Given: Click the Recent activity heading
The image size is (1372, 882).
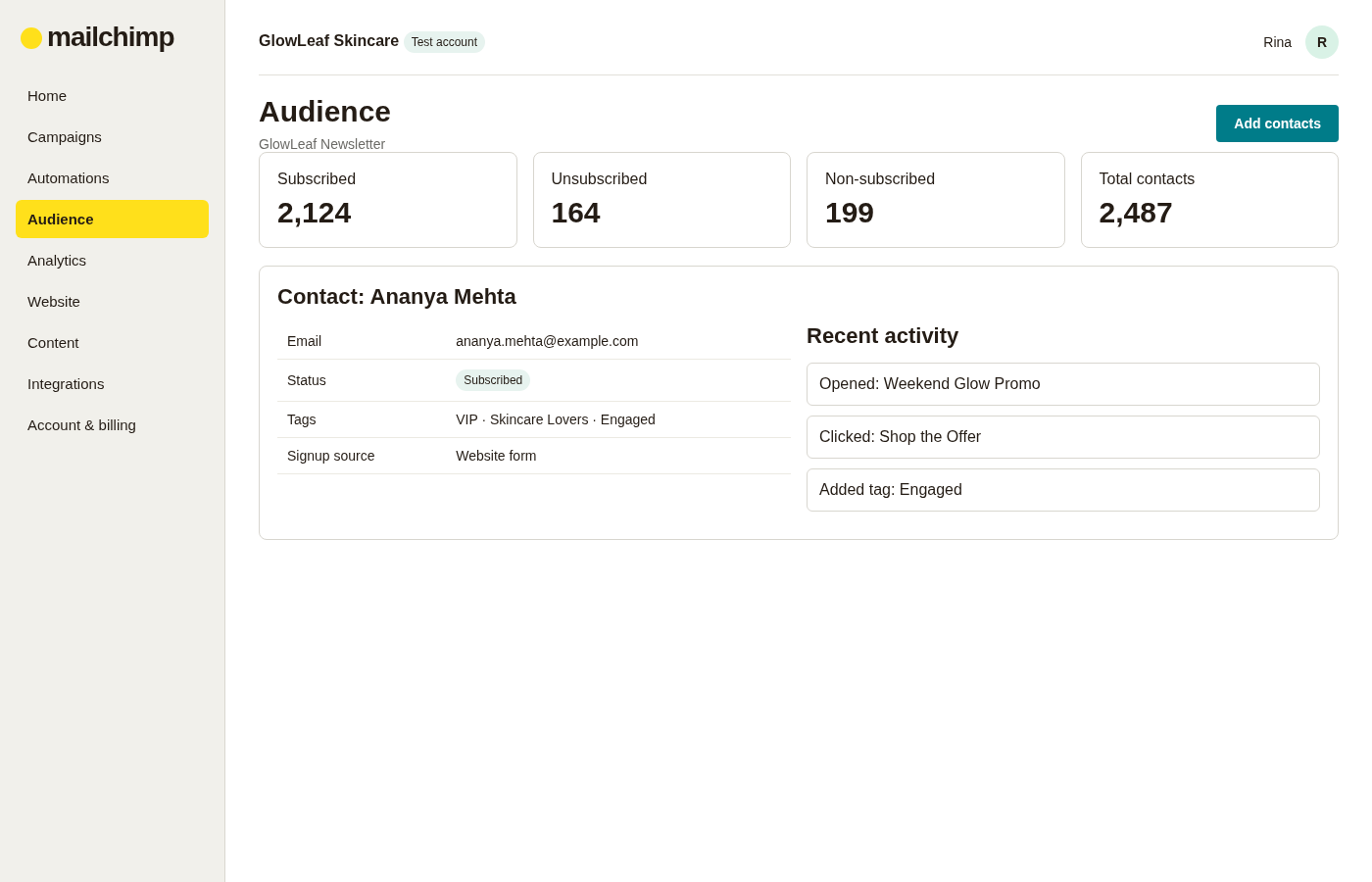Looking at the screenshot, I should click(882, 336).
